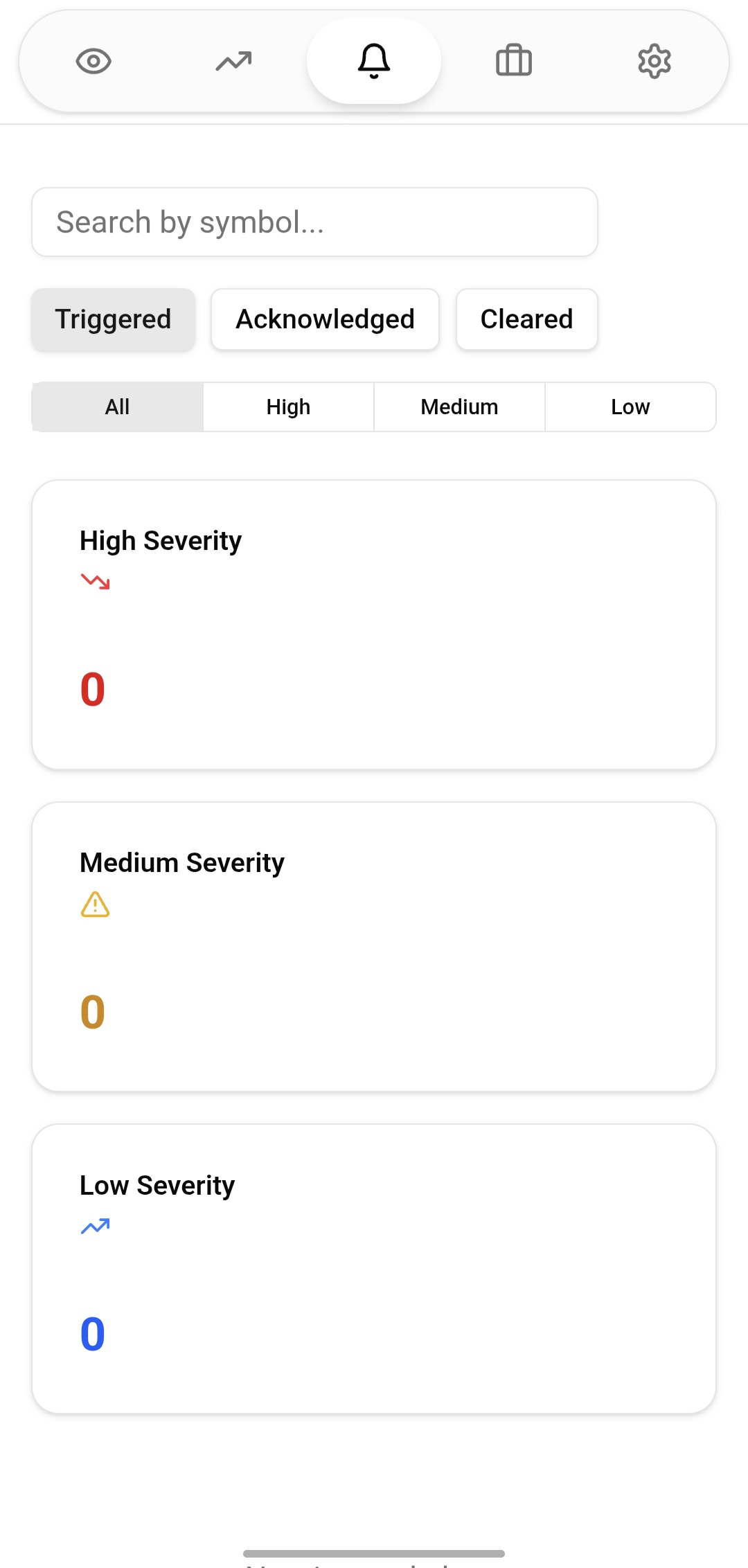Switch to the High severity segment
The image size is (748, 1568).
coord(288,407)
